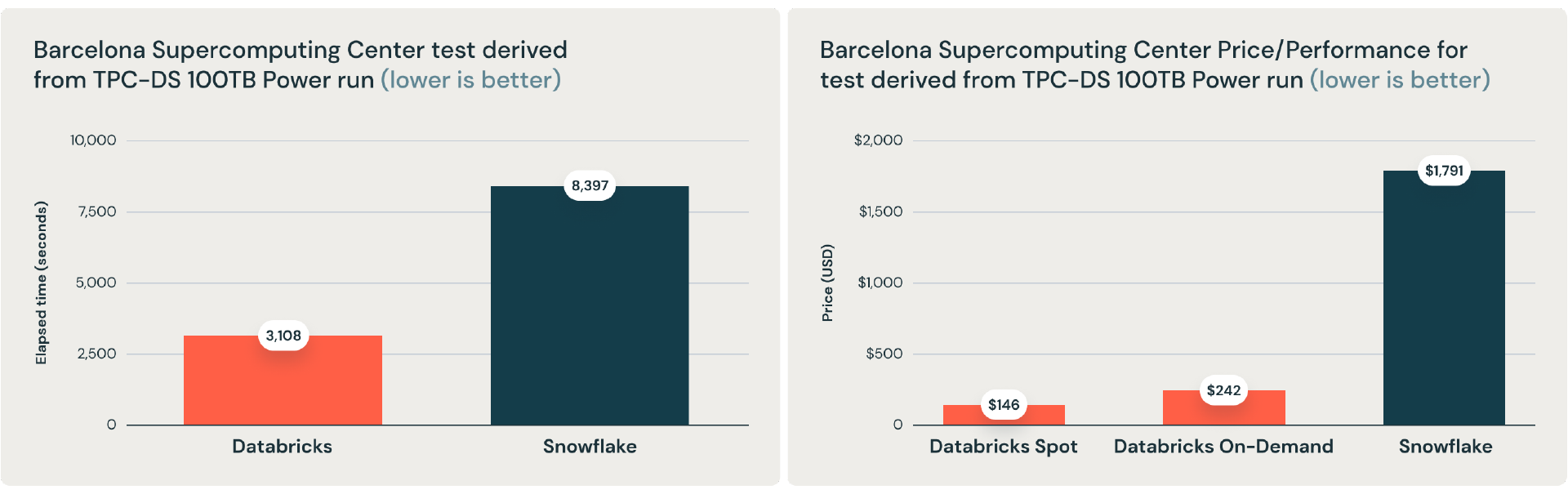Screen dimensions: 1568x494
Task: Select the Databricks On-Demand axis label
Action: click(x=1223, y=447)
